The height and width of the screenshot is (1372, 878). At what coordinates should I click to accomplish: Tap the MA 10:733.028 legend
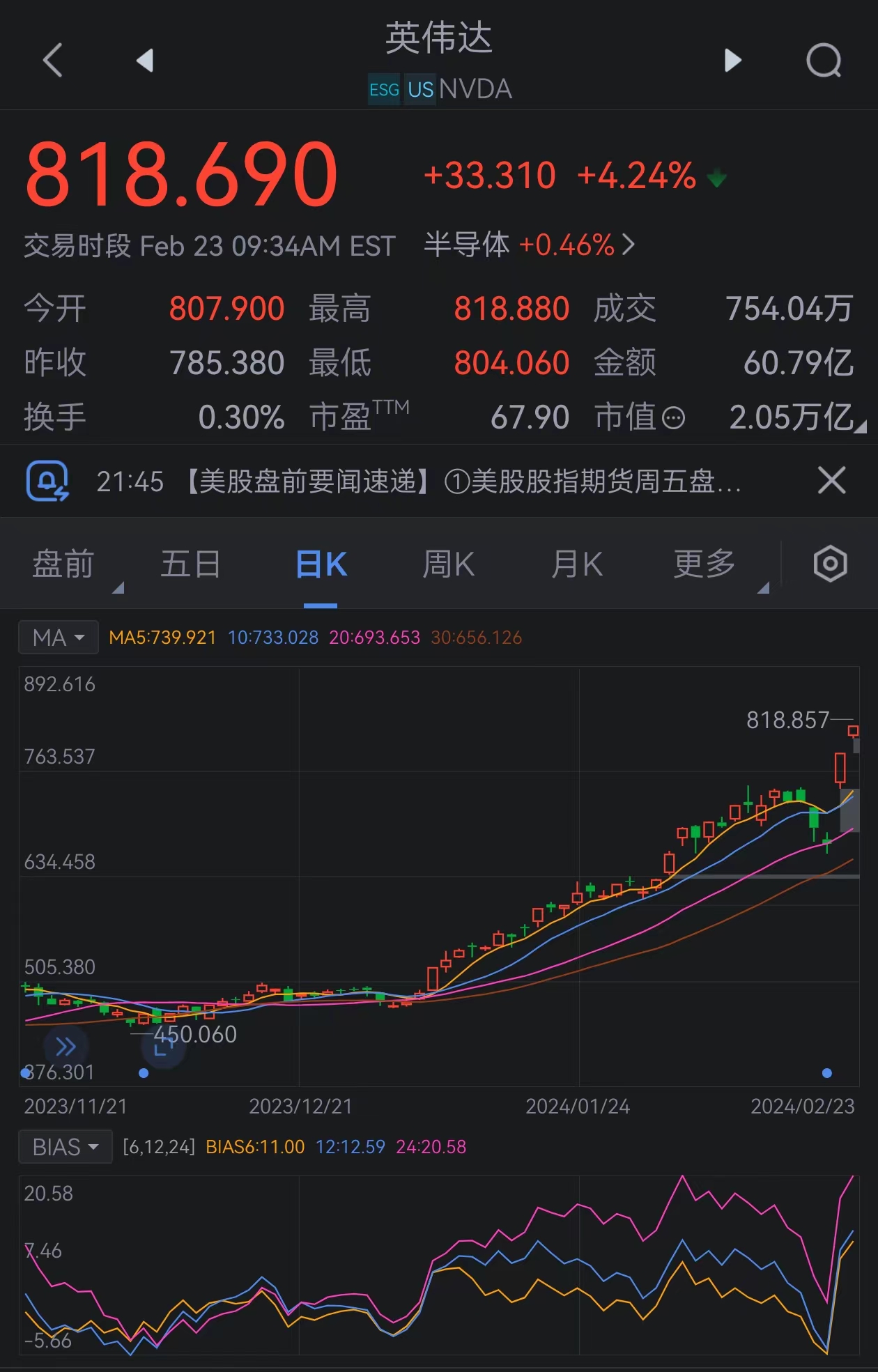273,638
